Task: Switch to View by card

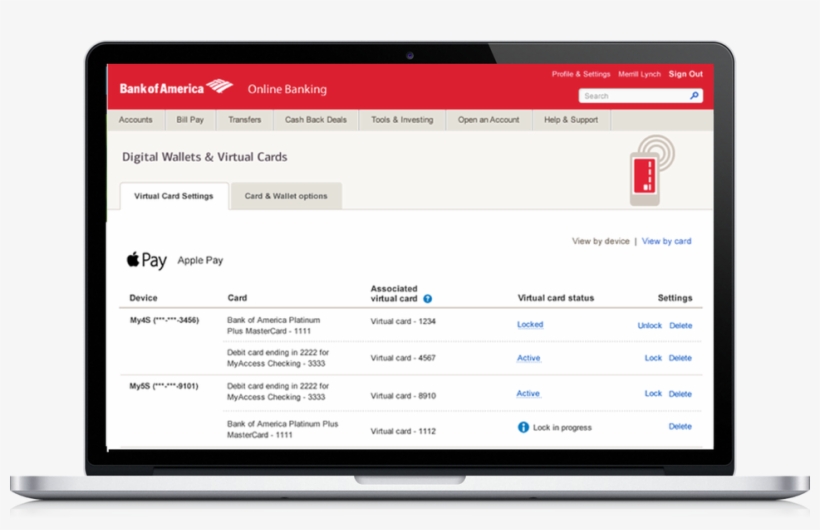Action: tap(666, 241)
